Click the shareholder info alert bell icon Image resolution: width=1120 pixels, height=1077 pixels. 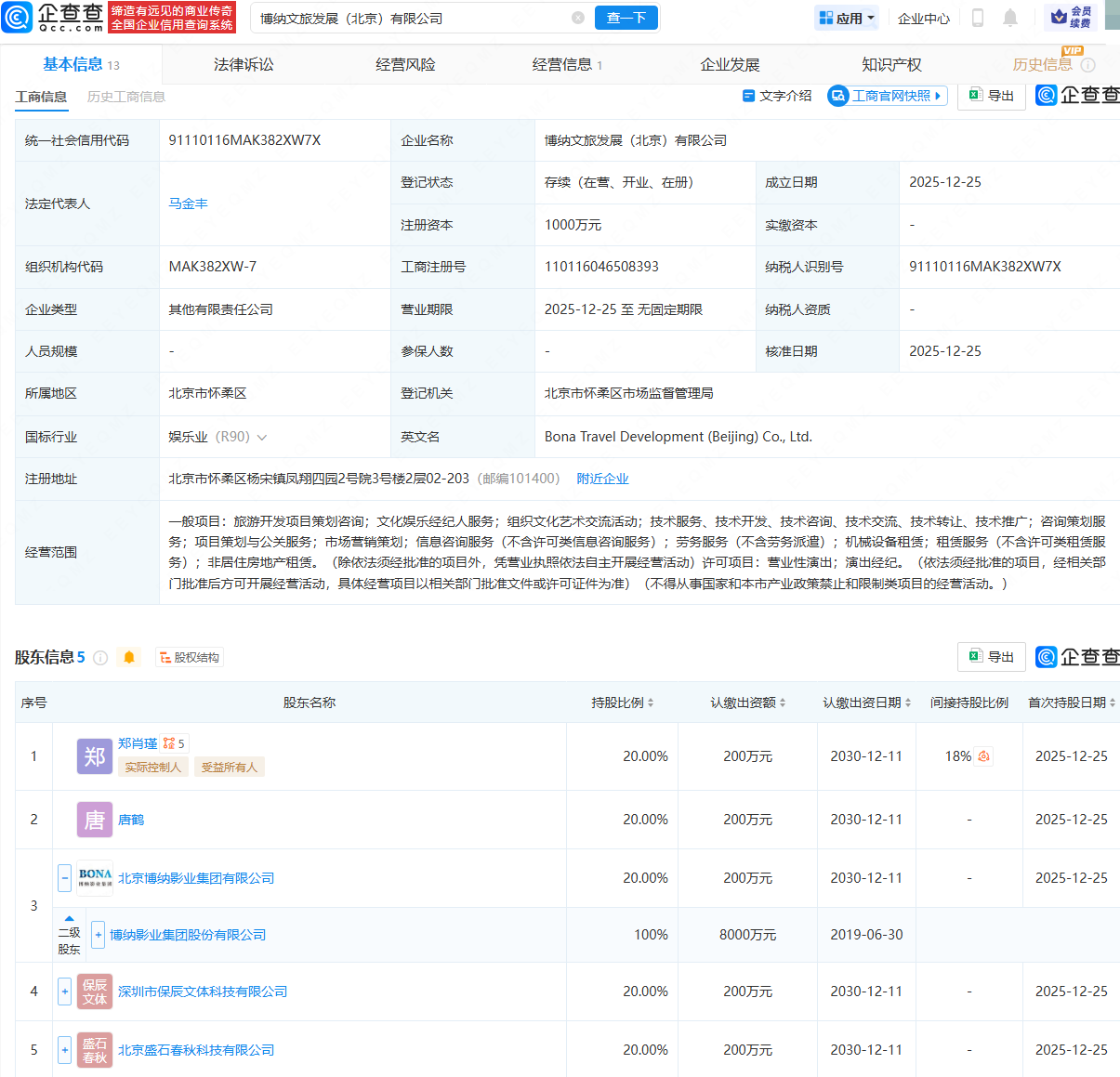tap(129, 658)
